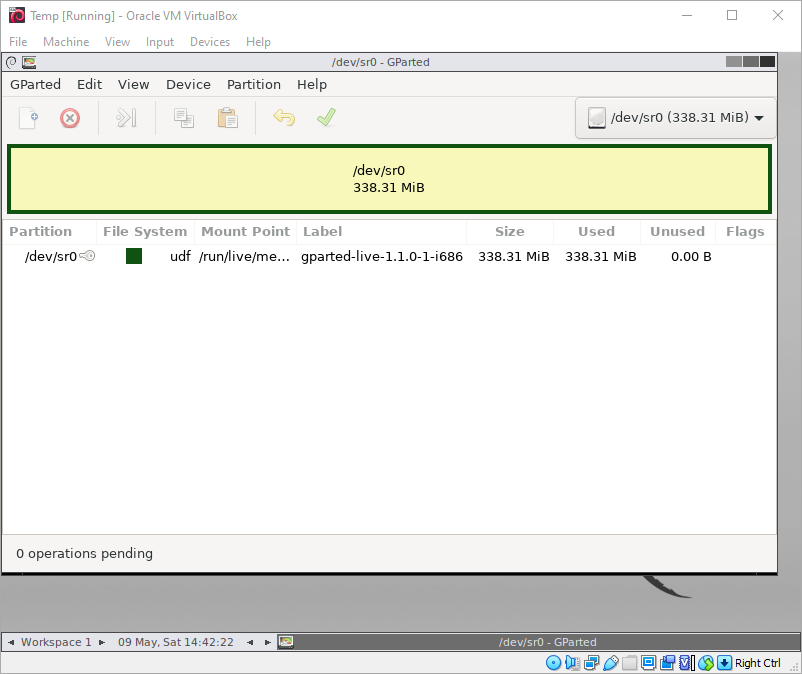
Task: Click the Workspace 1 label in taskbar
Action: point(56,642)
